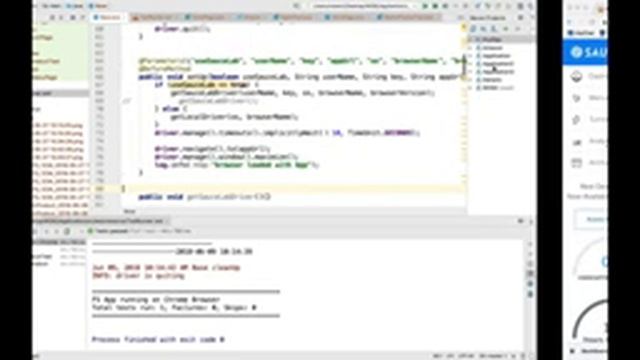Click the Dashboard icon in Sauce Labs sidebar
The image size is (640, 360).
pos(576,76)
